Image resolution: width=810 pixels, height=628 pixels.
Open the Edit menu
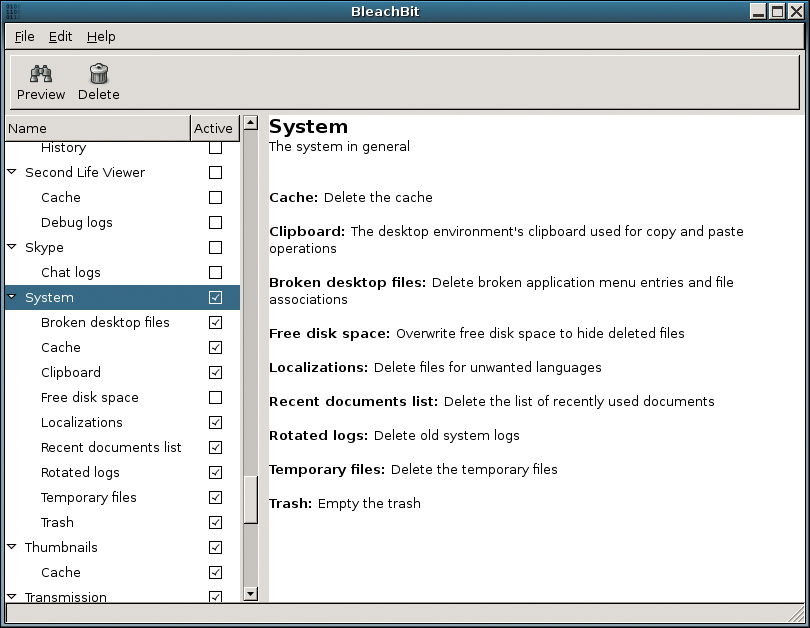60,37
